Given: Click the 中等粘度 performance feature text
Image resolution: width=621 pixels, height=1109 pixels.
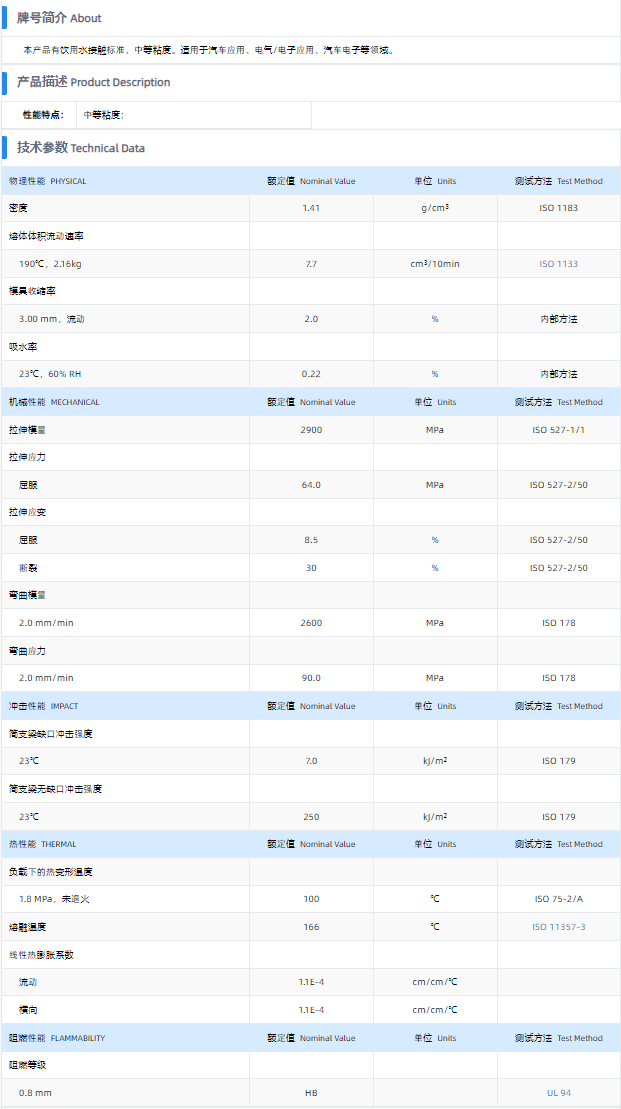Looking at the screenshot, I should coord(103,115).
